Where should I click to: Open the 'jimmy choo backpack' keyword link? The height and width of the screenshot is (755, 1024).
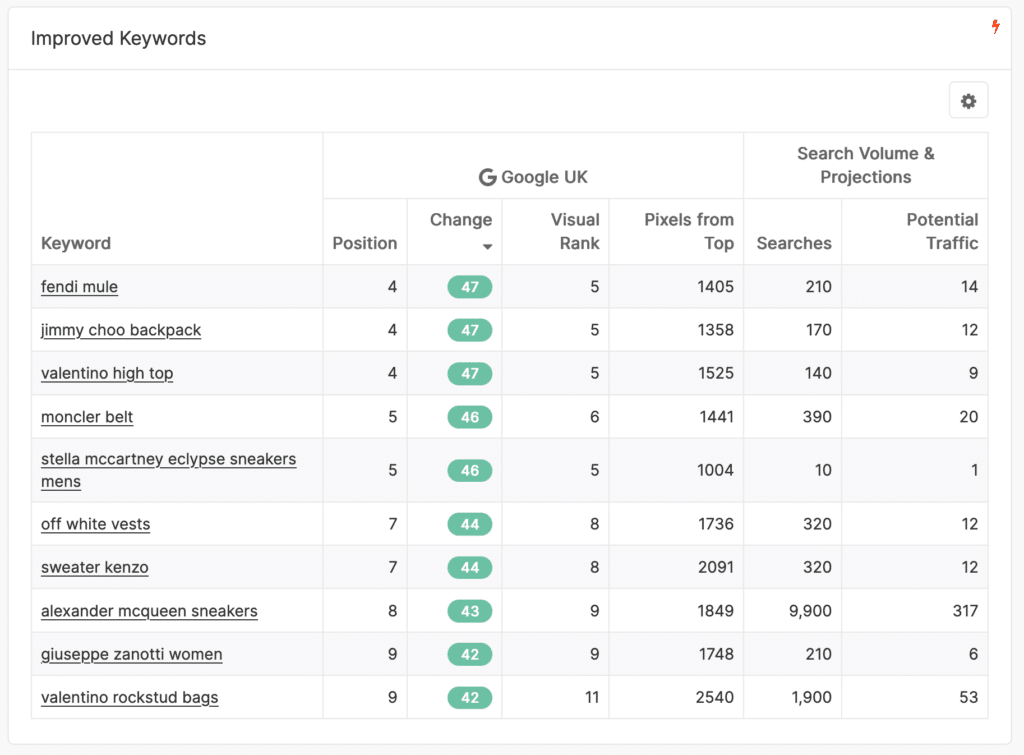tap(121, 330)
